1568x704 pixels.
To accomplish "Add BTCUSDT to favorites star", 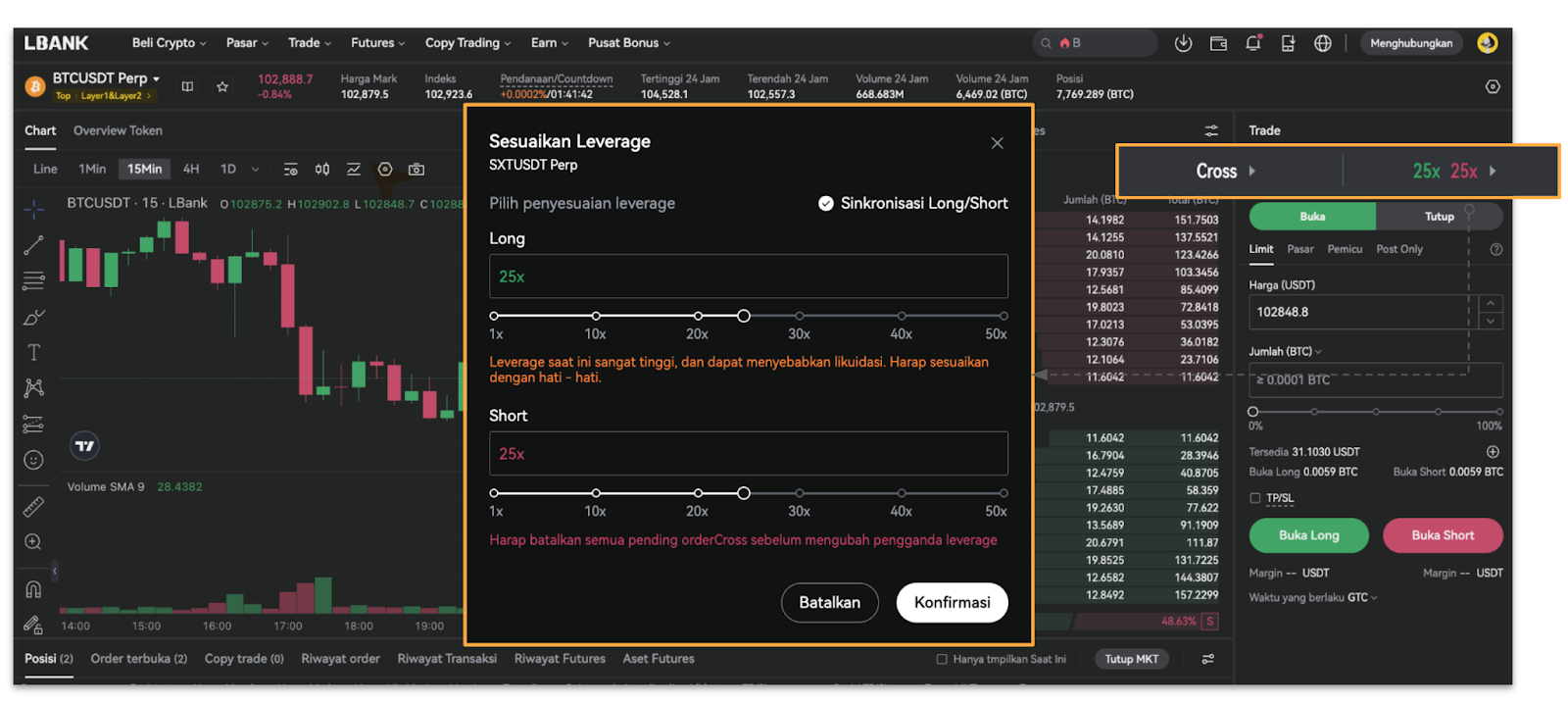I will [x=222, y=86].
